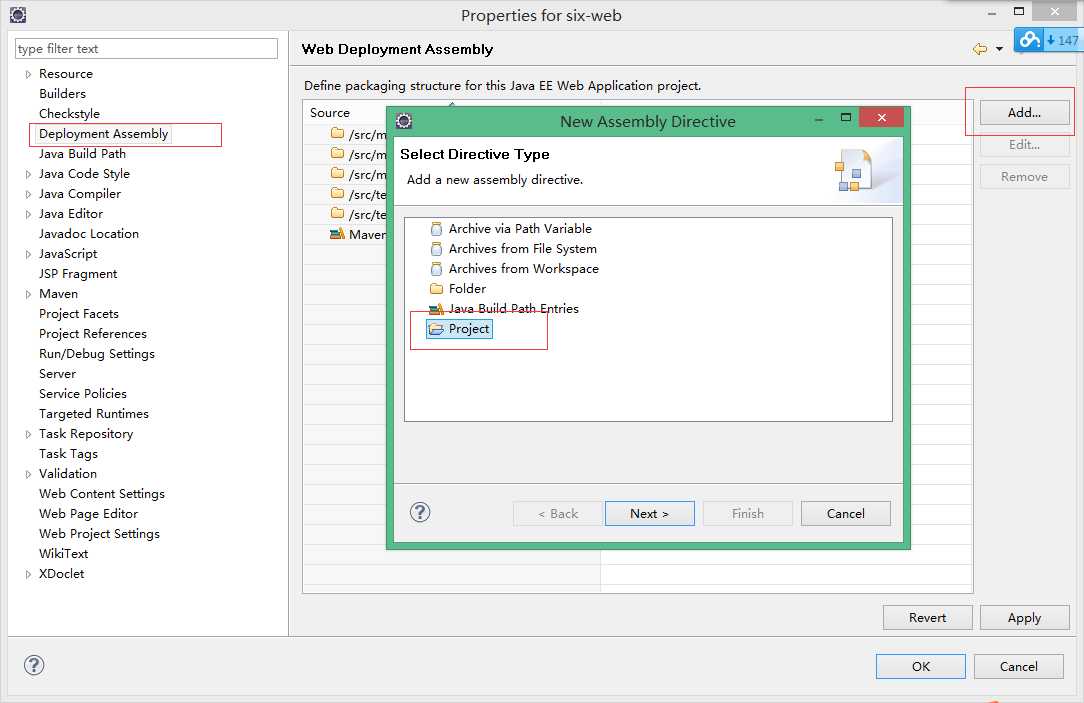Select JSP Fragment item
Image resolution: width=1084 pixels, height=703 pixels.
[77, 274]
